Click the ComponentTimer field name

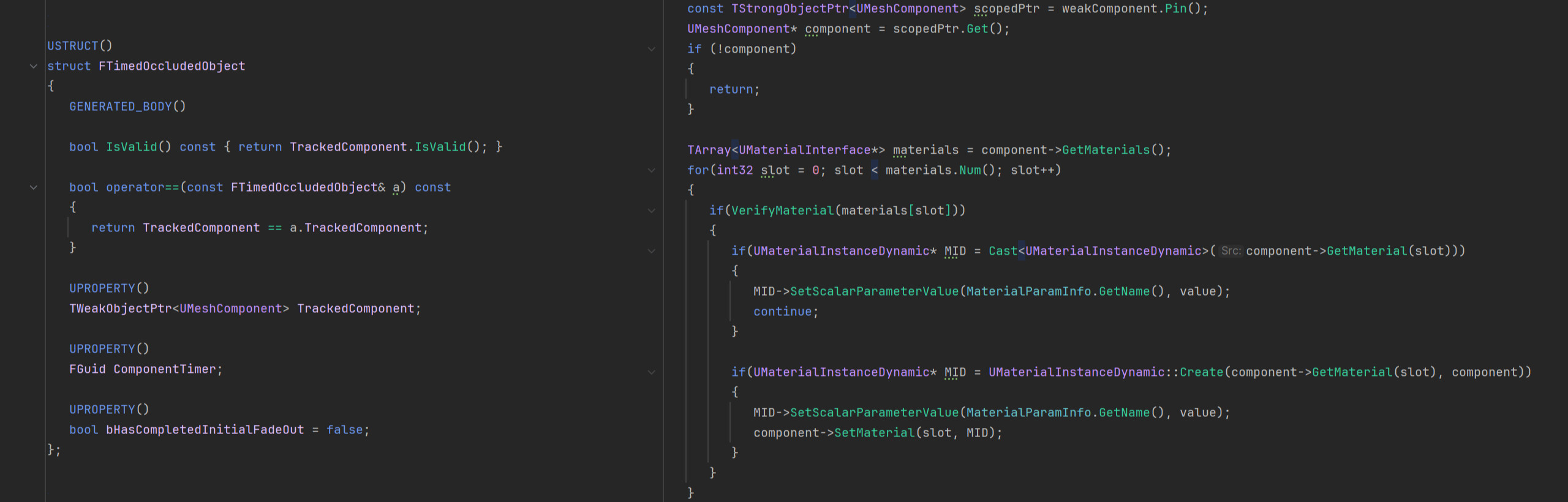tap(165, 369)
